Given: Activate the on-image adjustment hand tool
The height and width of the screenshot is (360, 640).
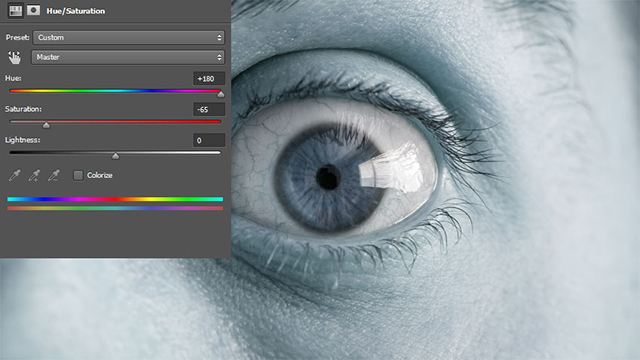Looking at the screenshot, I should point(14,58).
